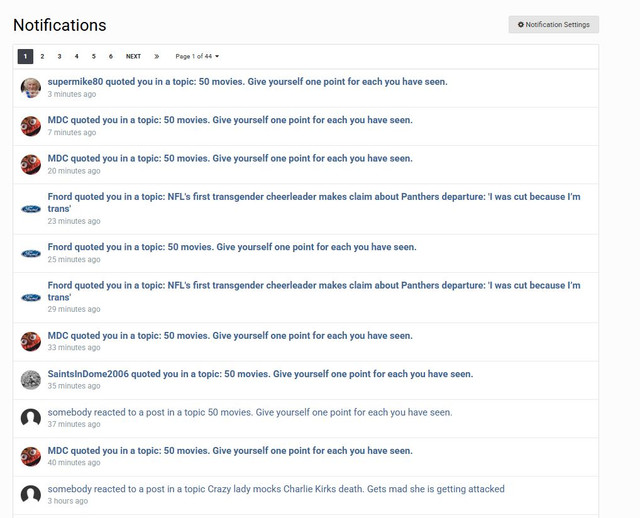Open MDC notification from 20 minutes ago

[230, 158]
